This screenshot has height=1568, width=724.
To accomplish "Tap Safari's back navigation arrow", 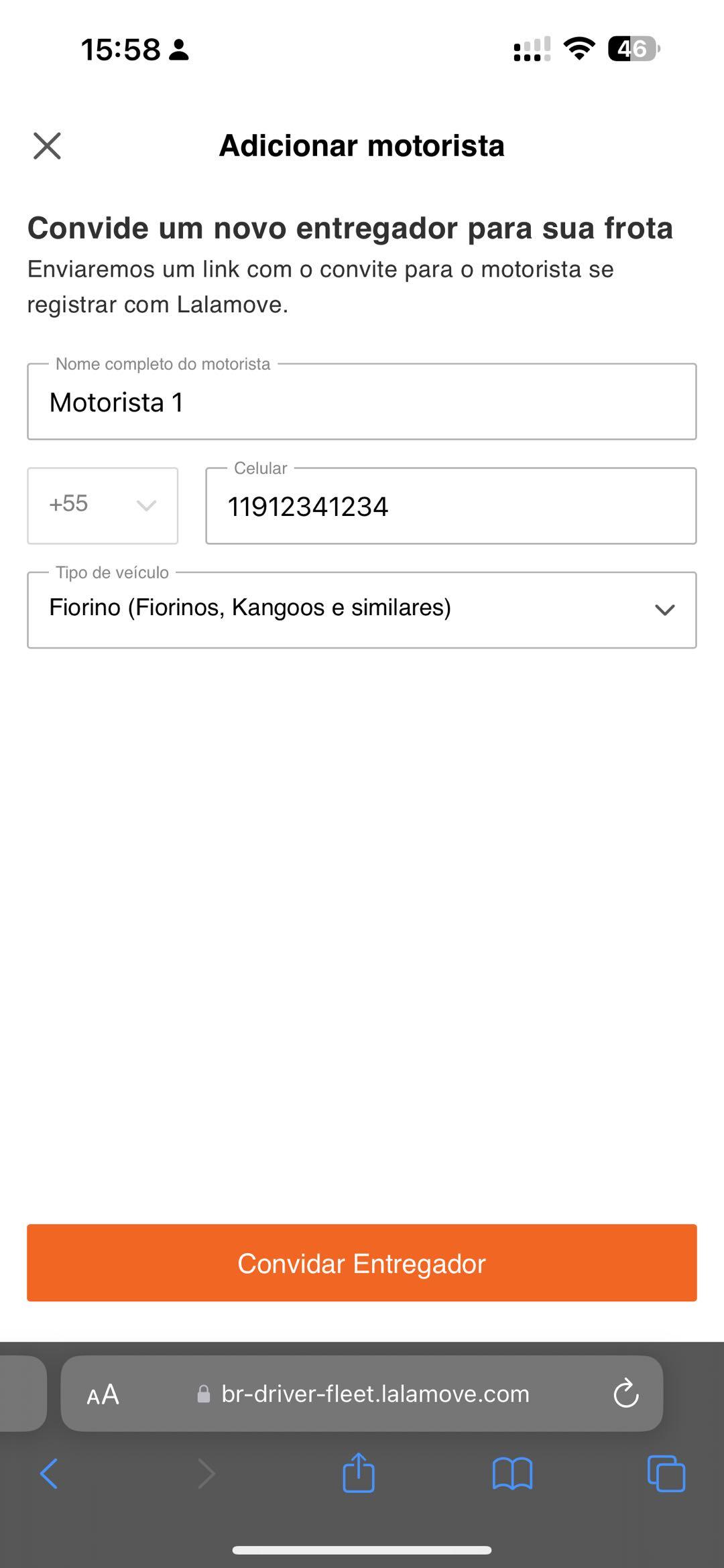I will coord(49,1474).
